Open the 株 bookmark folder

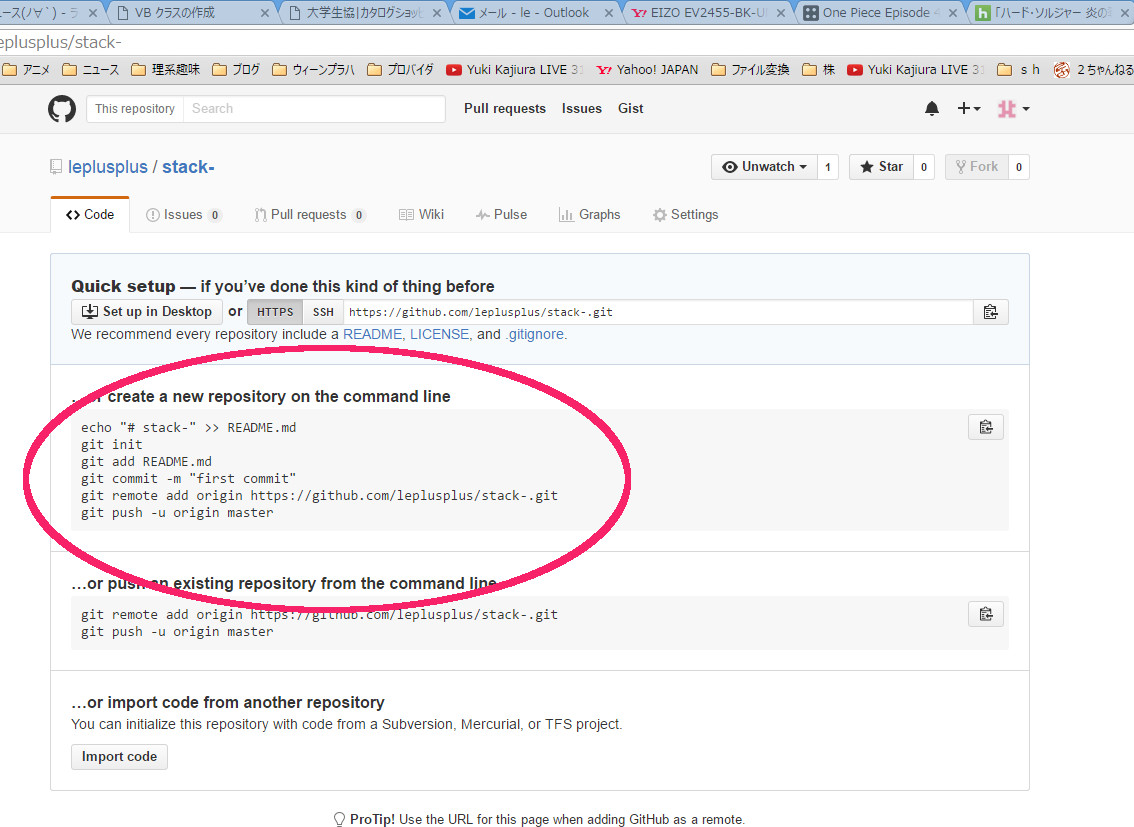819,69
